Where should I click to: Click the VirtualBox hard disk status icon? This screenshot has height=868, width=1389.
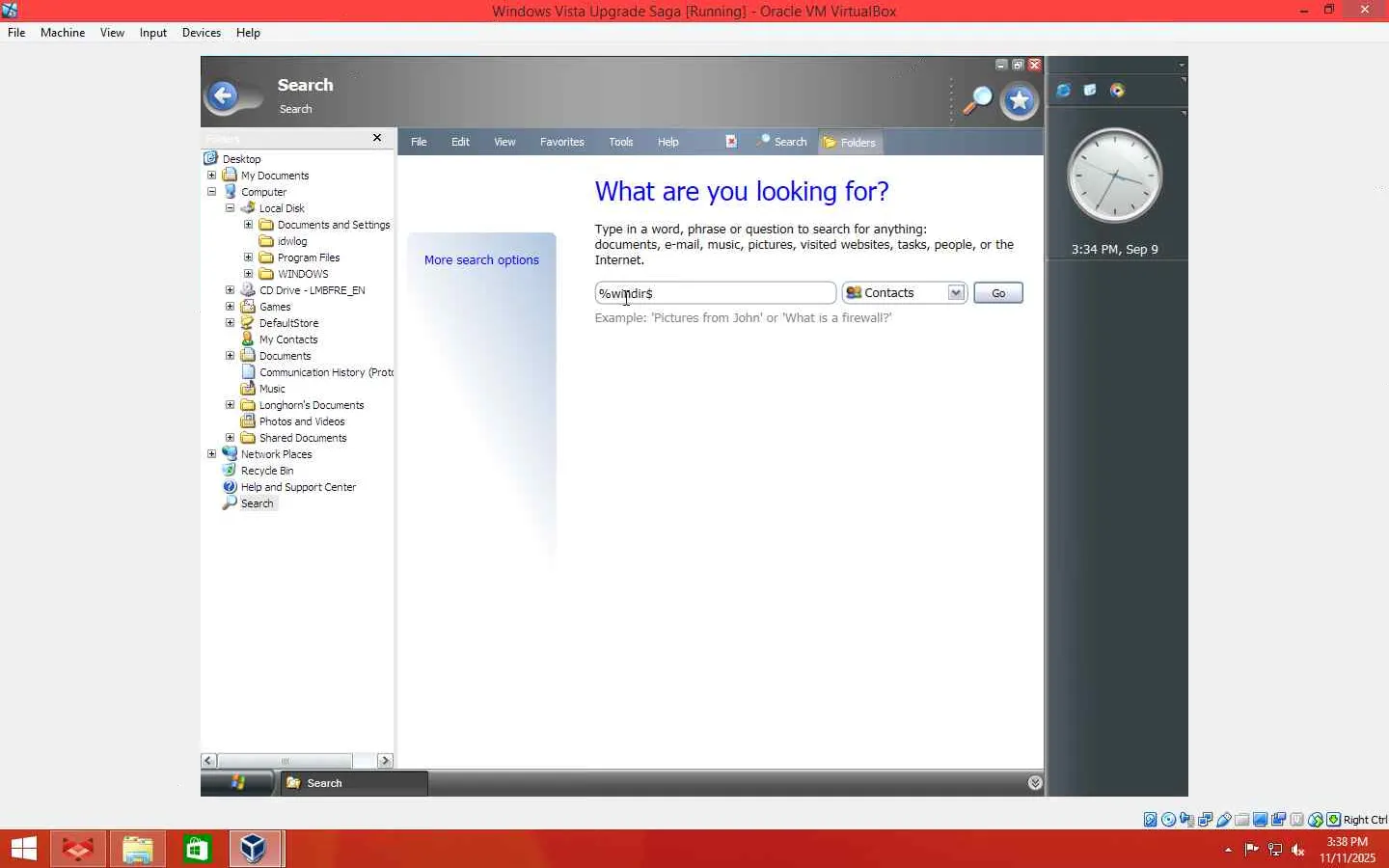point(1150,820)
